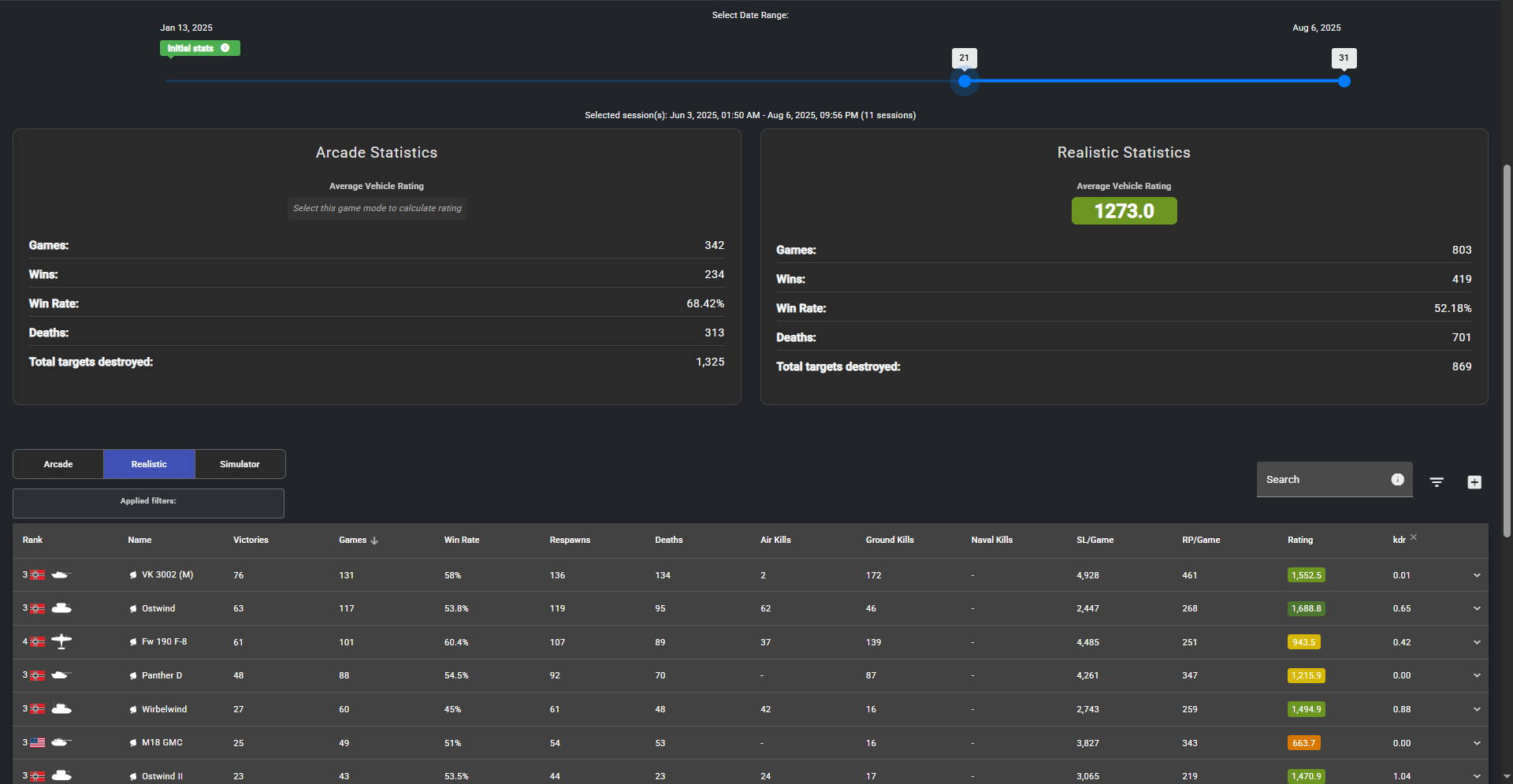This screenshot has height=784, width=1513.
Task: Select the Simulator mode tab
Action: (x=240, y=464)
